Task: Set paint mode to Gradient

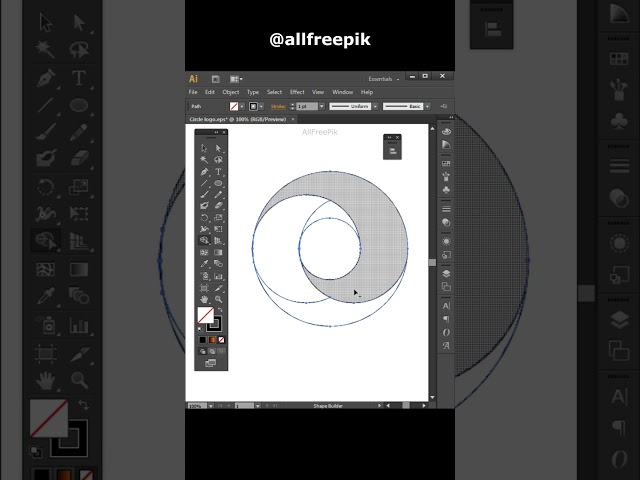Action: click(x=212, y=340)
